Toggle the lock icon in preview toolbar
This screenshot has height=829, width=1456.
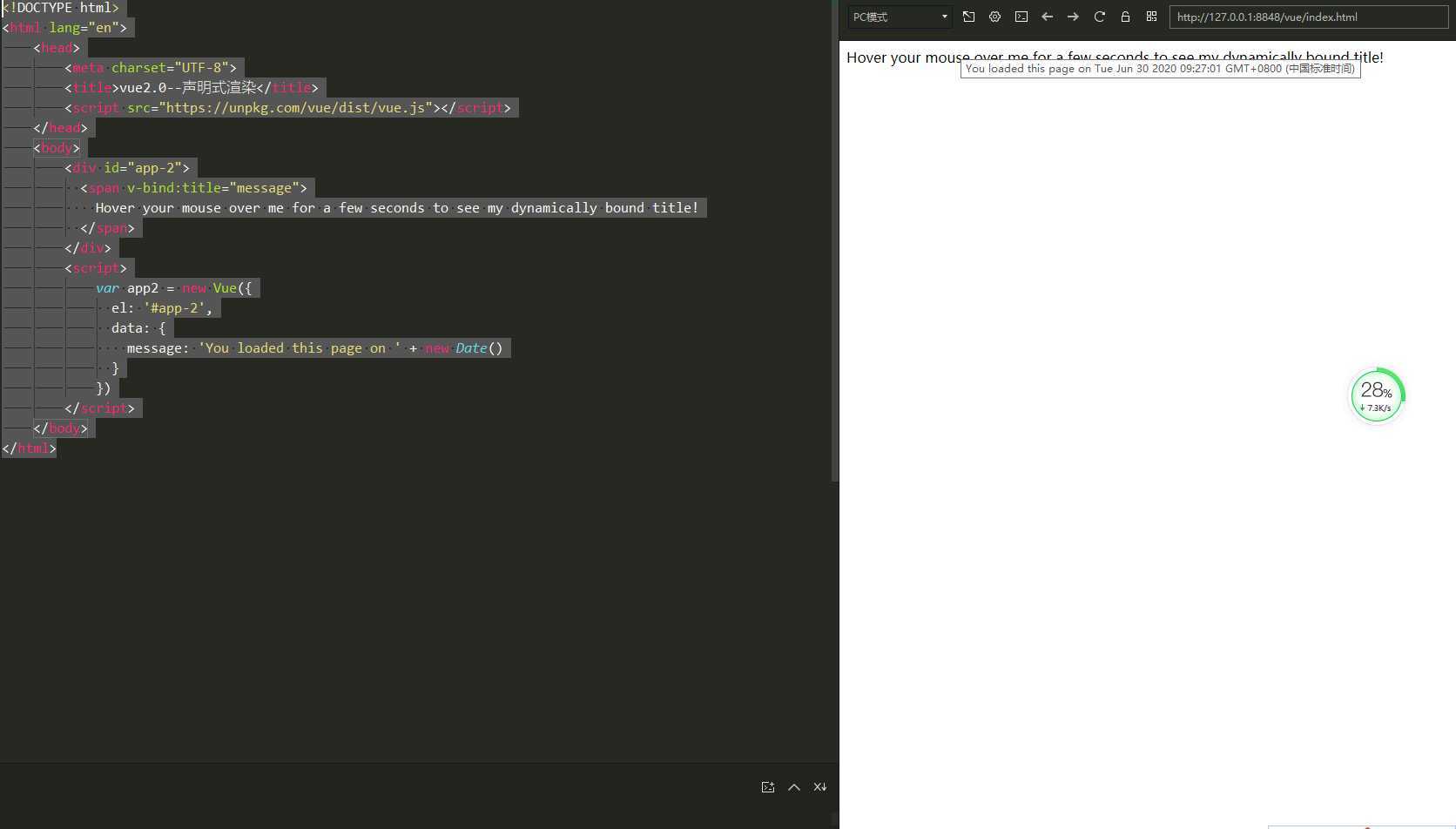tap(1125, 17)
